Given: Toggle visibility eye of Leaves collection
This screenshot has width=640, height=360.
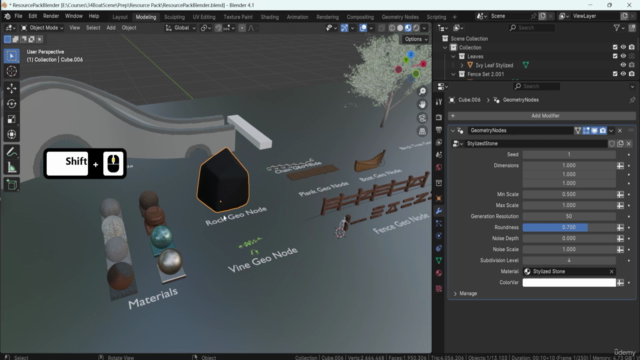Looking at the screenshot, I should tap(623, 56).
